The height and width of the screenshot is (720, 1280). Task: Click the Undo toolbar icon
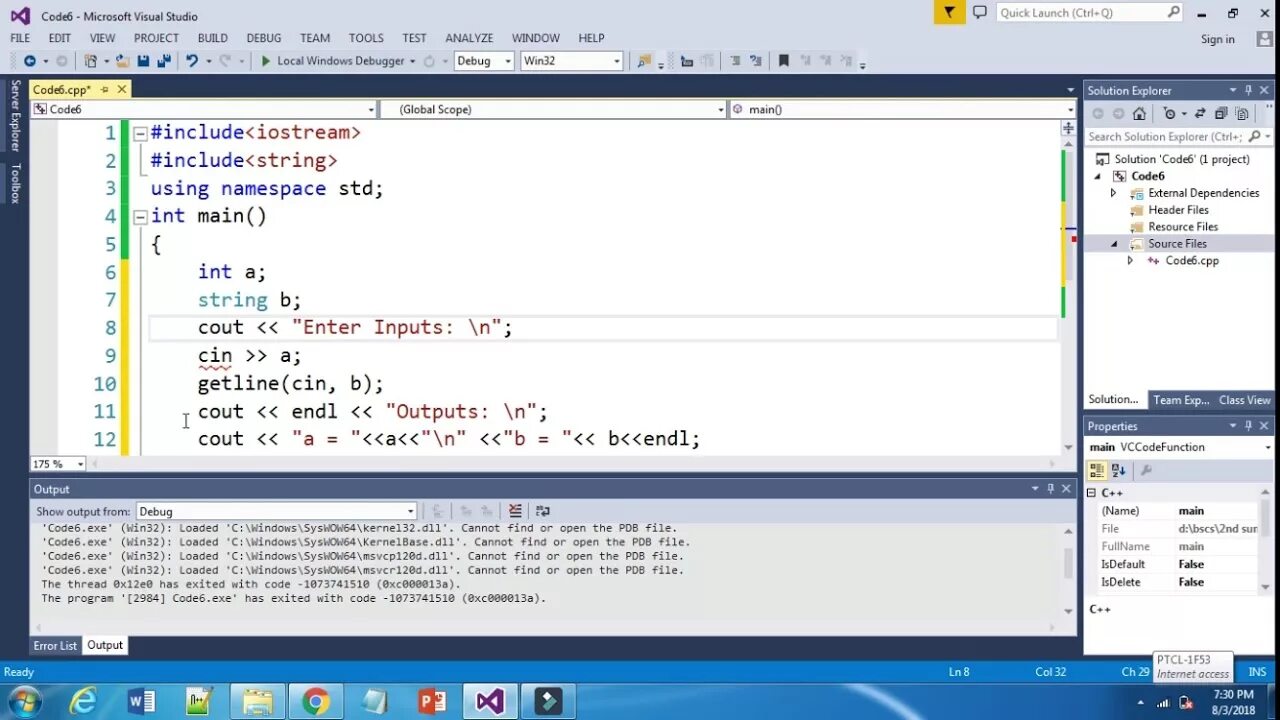point(191,61)
